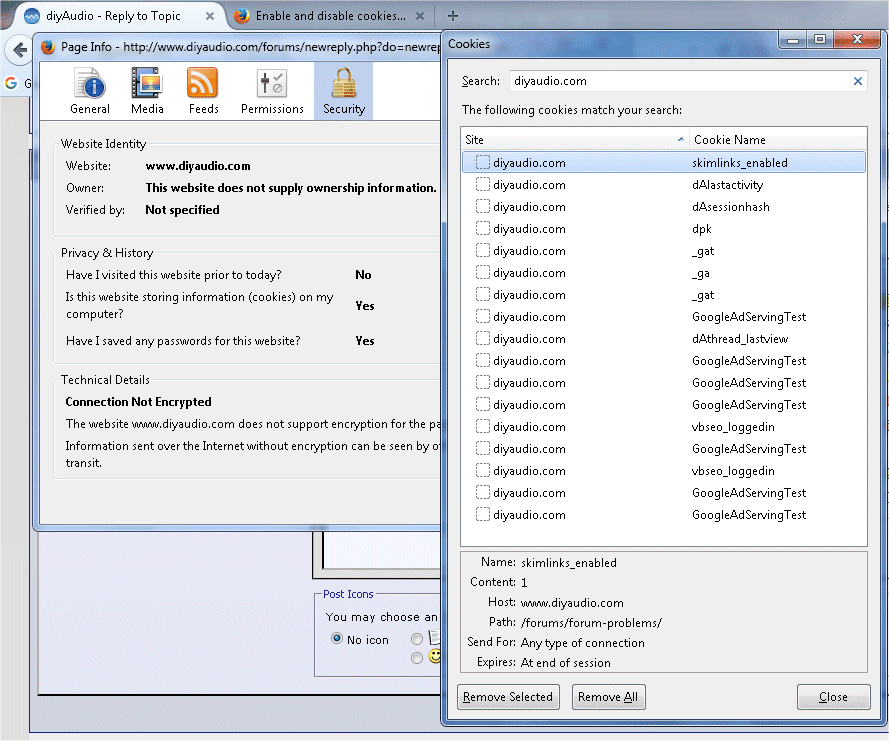This screenshot has width=889, height=741.
Task: Switch to Enable and disable cookies tab
Action: (331, 16)
